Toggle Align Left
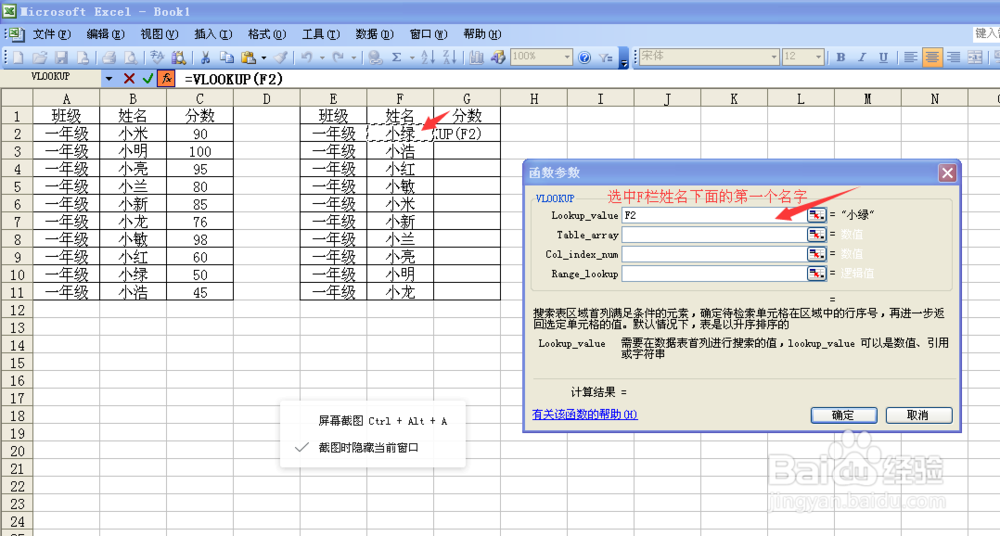Image resolution: width=1000 pixels, height=536 pixels. (x=911, y=57)
